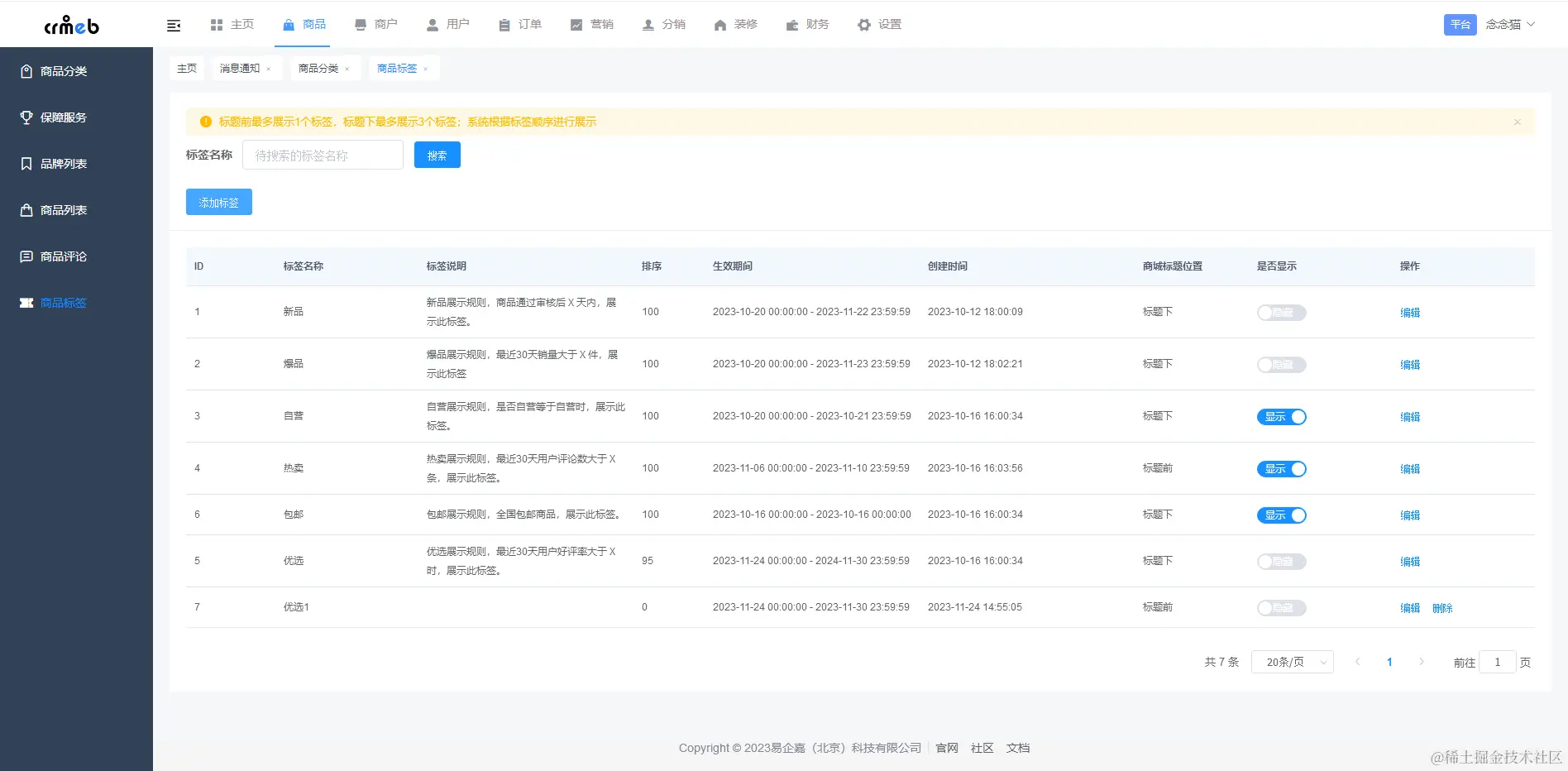Edit the 爆品 tag row

1410,365
